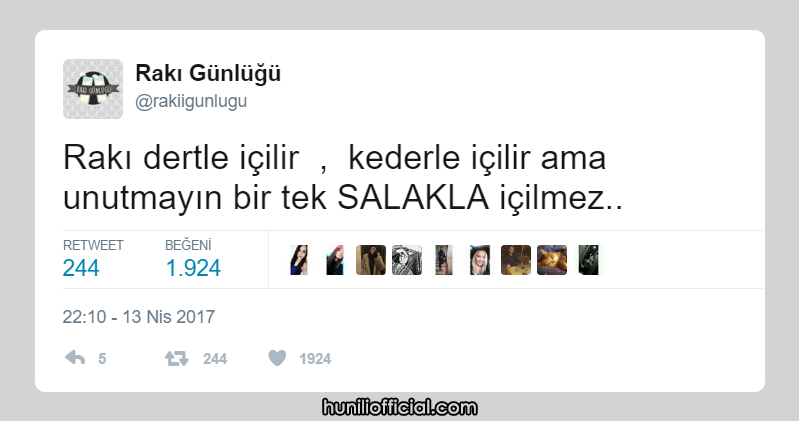The image size is (799, 421).
Task: Open Rakı Günlüğü profile avatar
Action: 93,89
